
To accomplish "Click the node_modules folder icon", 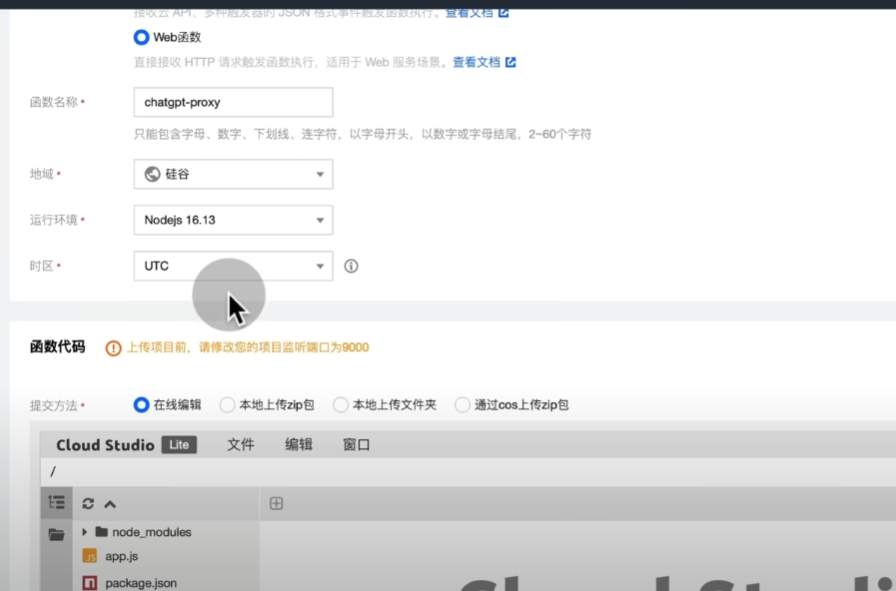I will 102,532.
